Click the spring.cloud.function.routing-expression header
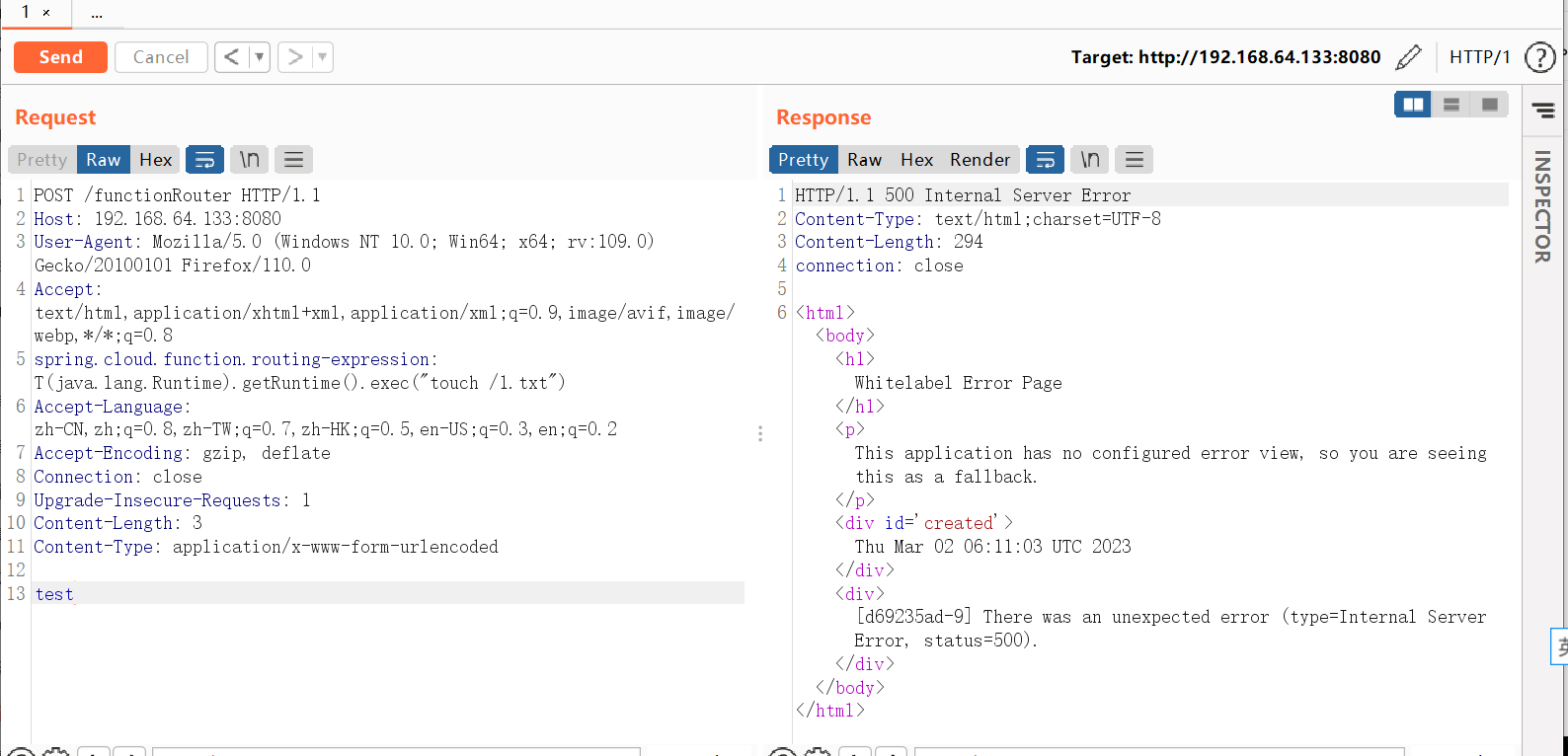The width and height of the screenshot is (1568, 756). tap(235, 359)
